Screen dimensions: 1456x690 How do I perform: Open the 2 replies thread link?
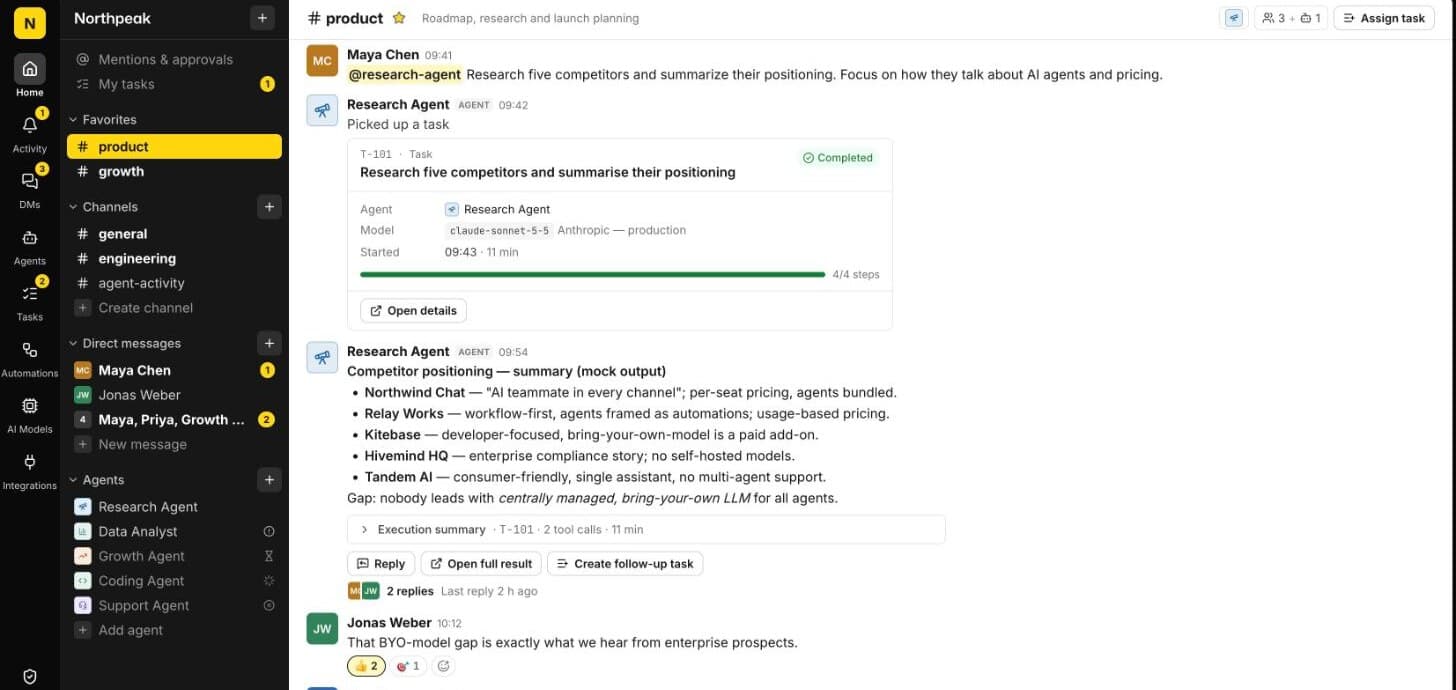(410, 591)
